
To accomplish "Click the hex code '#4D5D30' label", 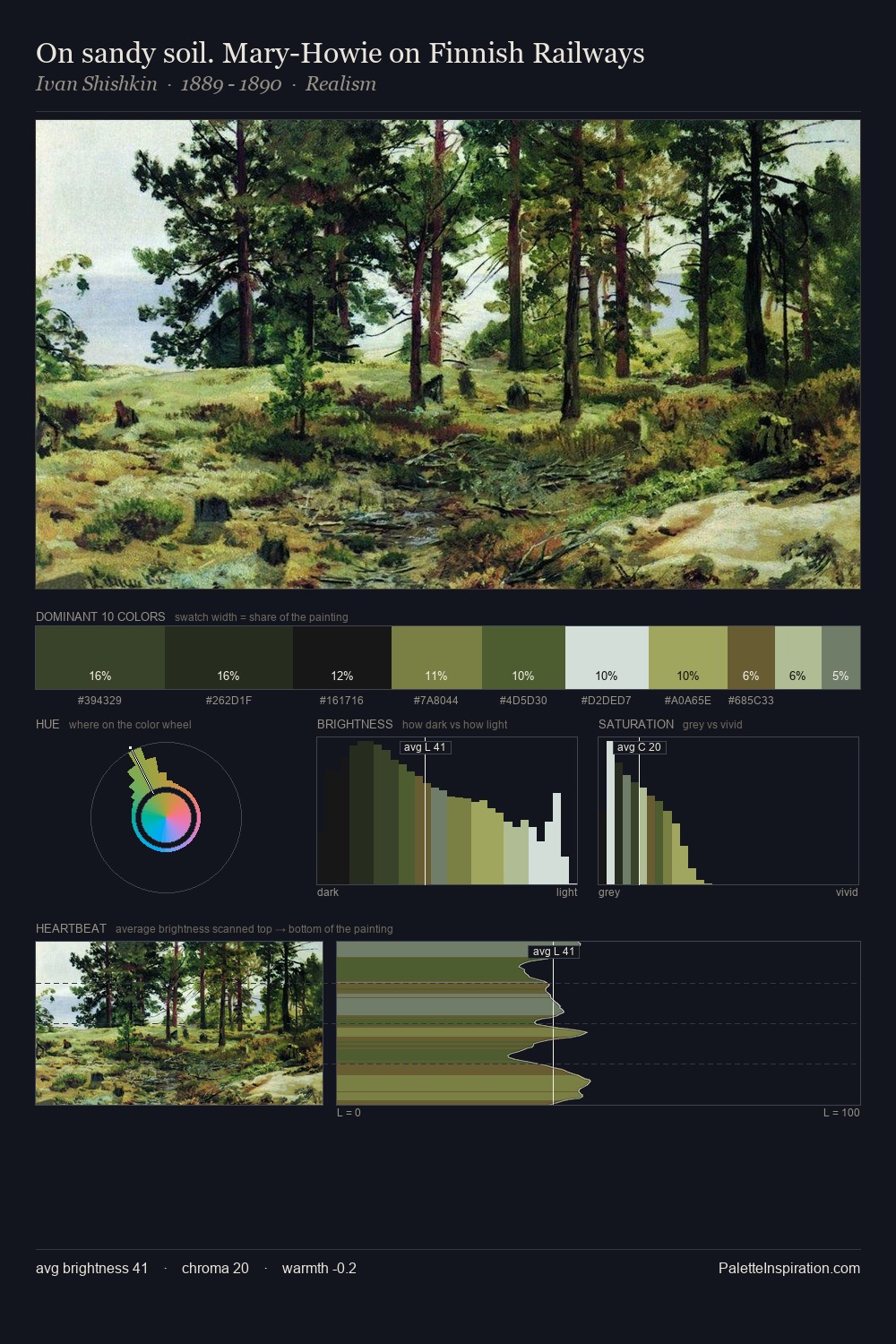I will (523, 701).
